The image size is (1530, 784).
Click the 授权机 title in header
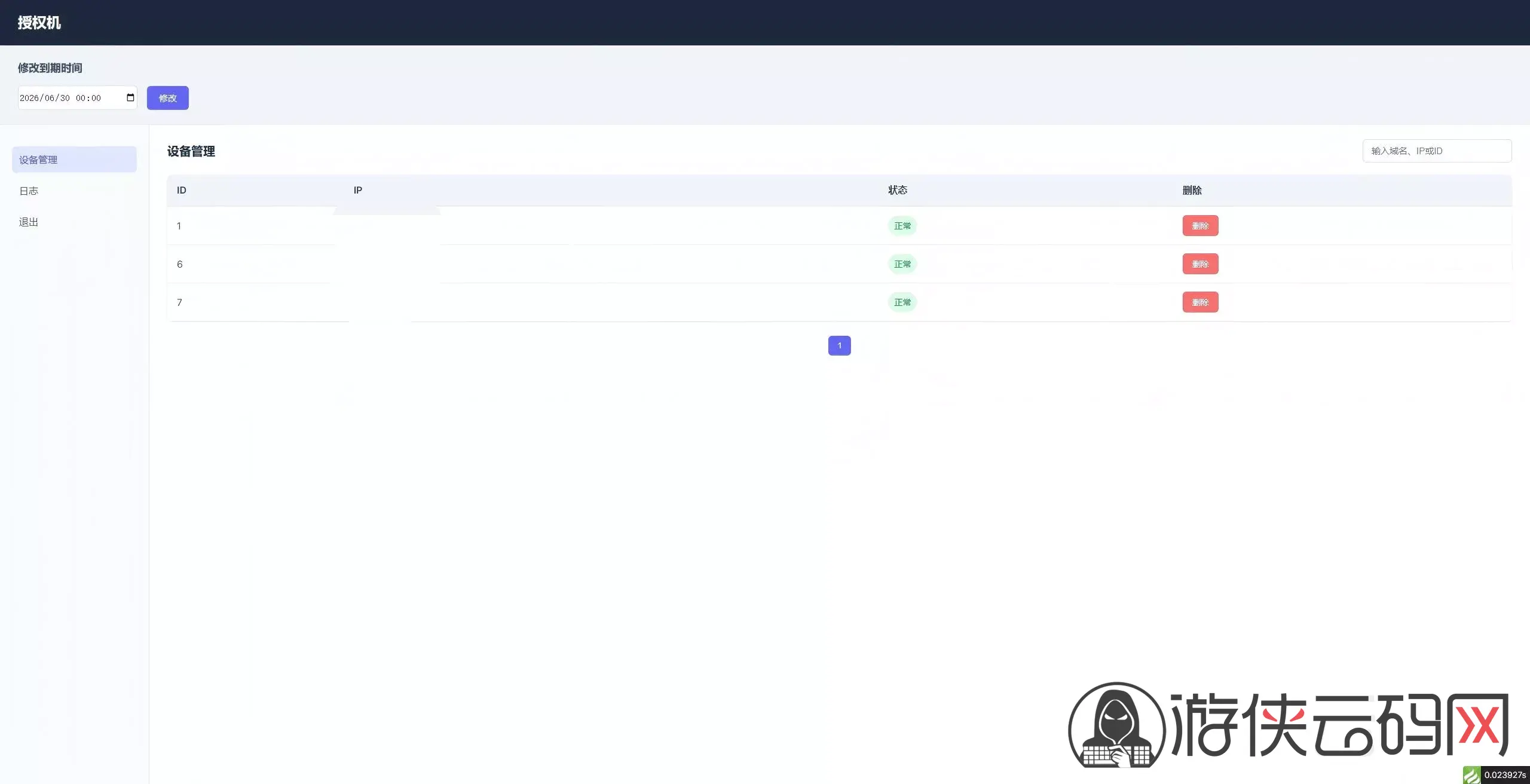tap(39, 23)
